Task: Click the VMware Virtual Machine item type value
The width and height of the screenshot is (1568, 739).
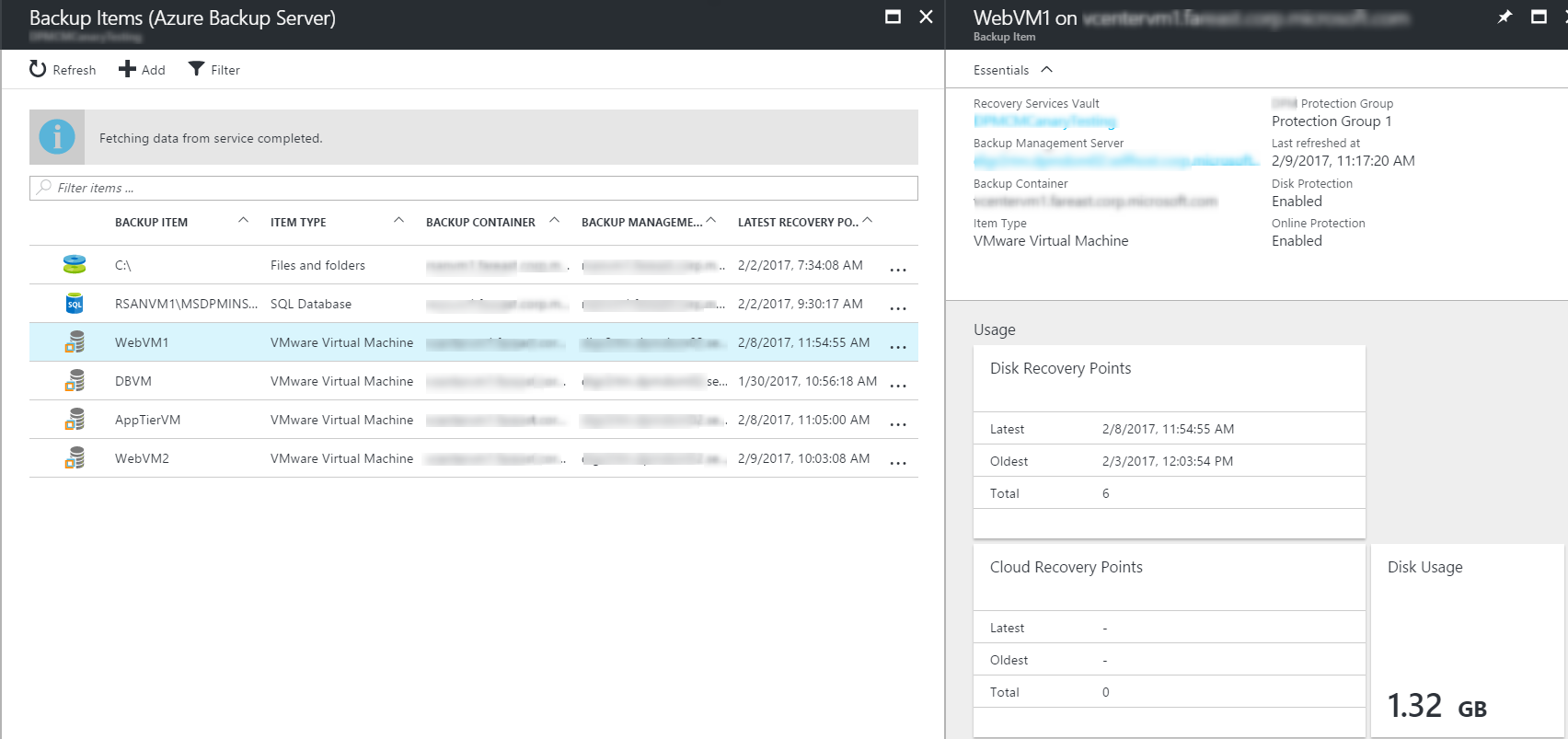Action: point(1051,241)
